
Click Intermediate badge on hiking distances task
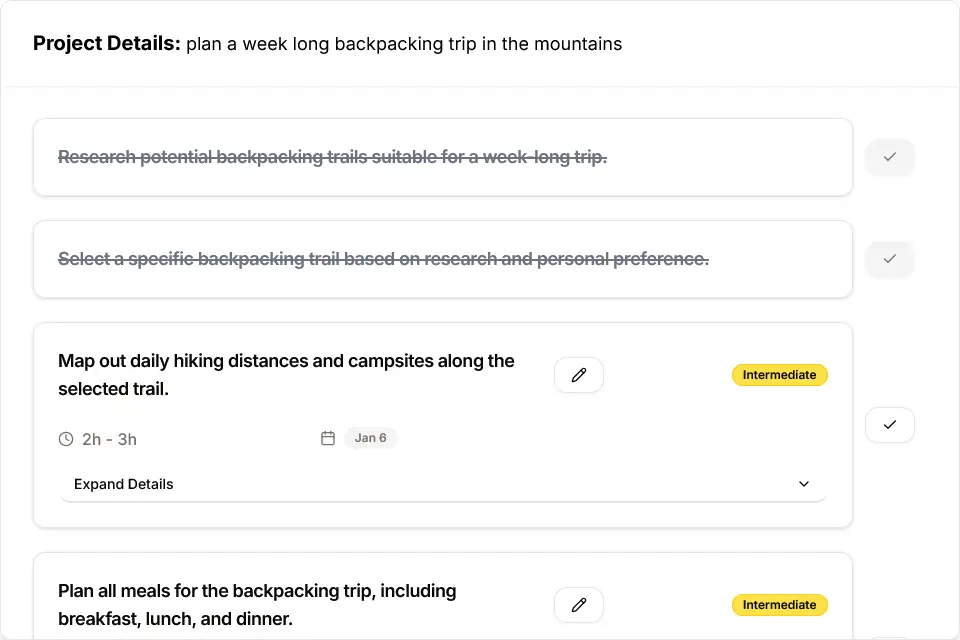pyautogui.click(x=779, y=375)
